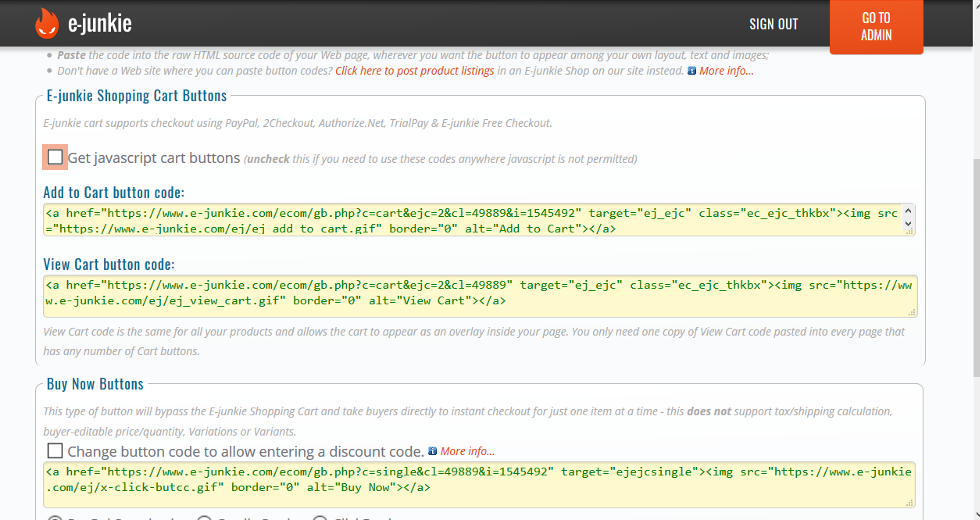980x520 pixels.
Task: Open the 'Click here to post product listings' link
Action: 414,71
